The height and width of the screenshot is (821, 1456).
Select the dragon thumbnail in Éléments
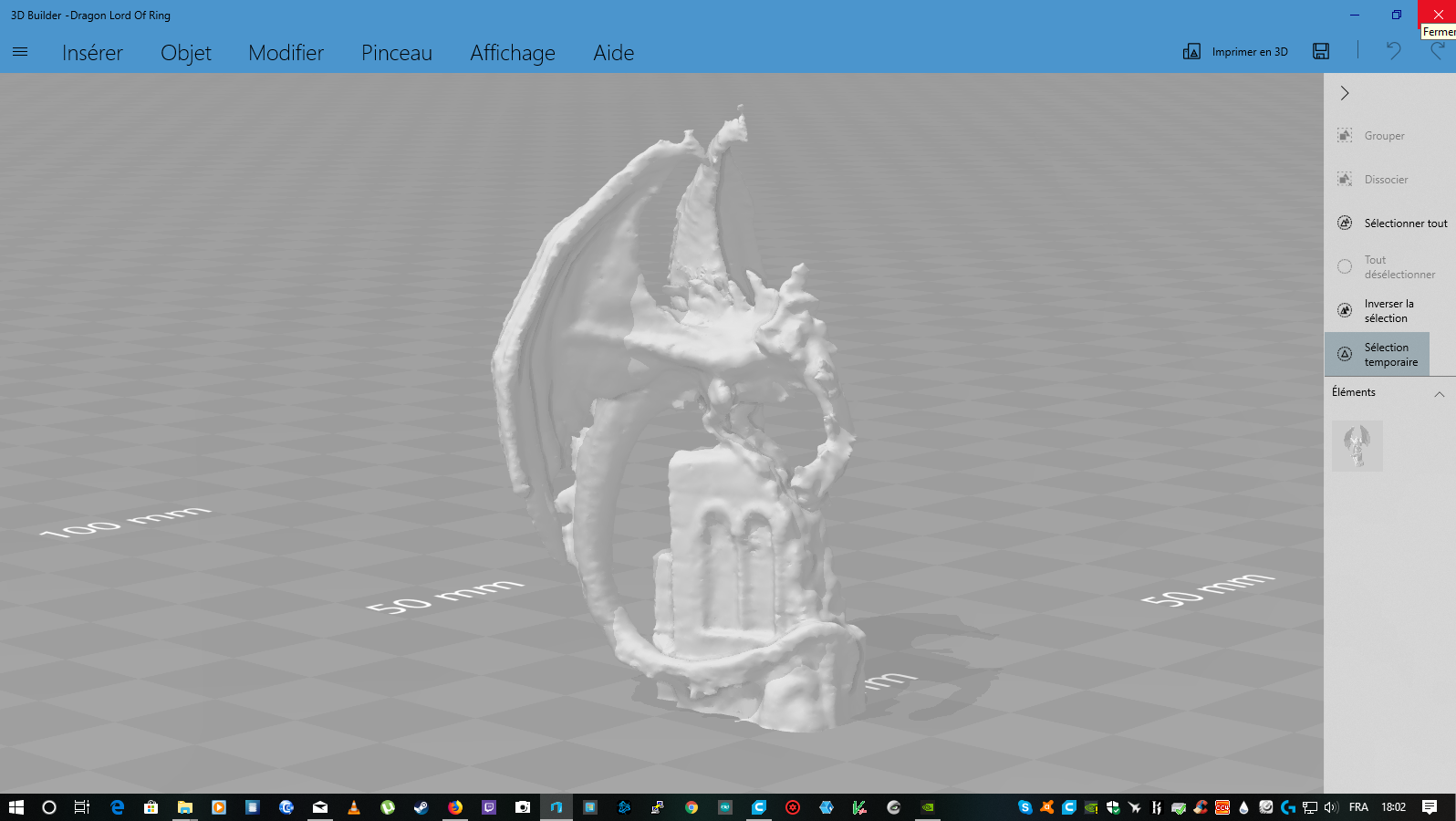(x=1357, y=446)
